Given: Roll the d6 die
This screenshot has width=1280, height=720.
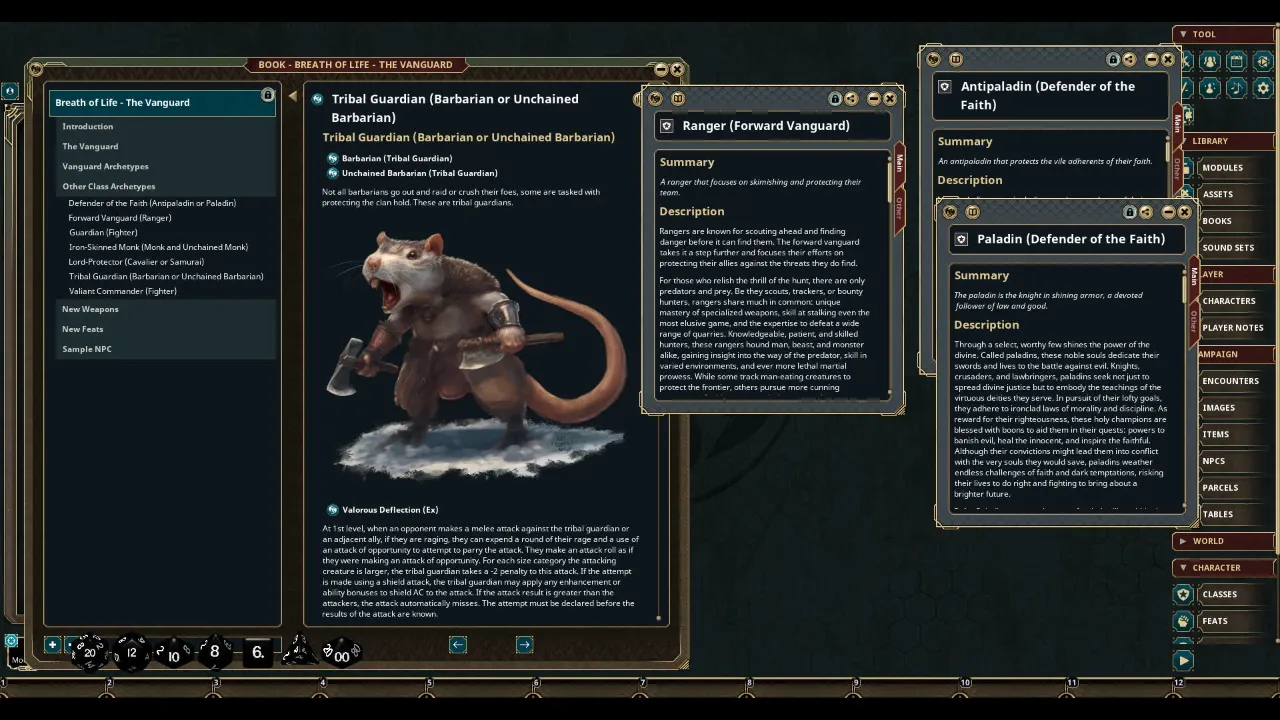Looking at the screenshot, I should tap(257, 652).
